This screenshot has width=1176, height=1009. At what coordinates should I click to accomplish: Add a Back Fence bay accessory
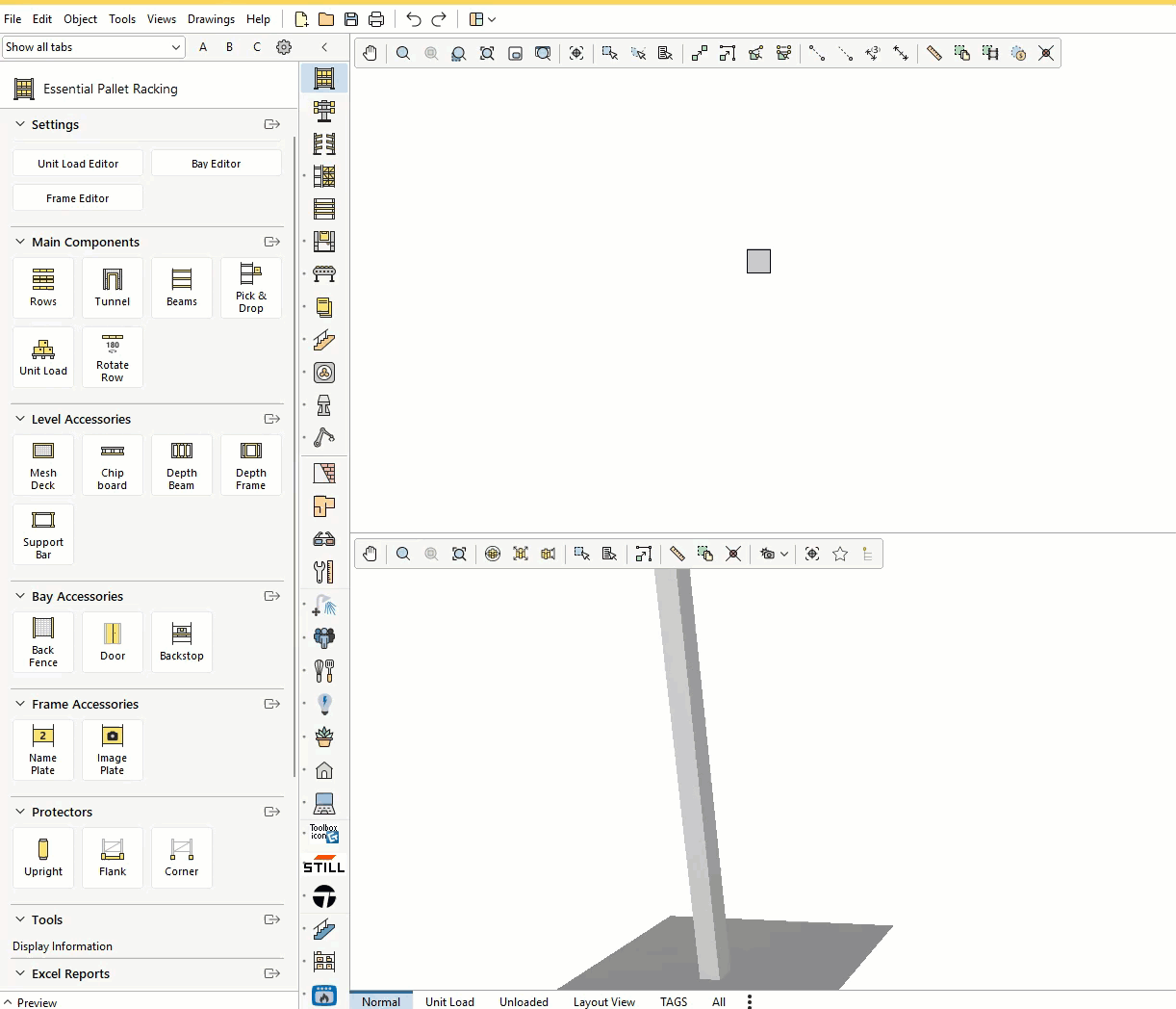coord(43,642)
